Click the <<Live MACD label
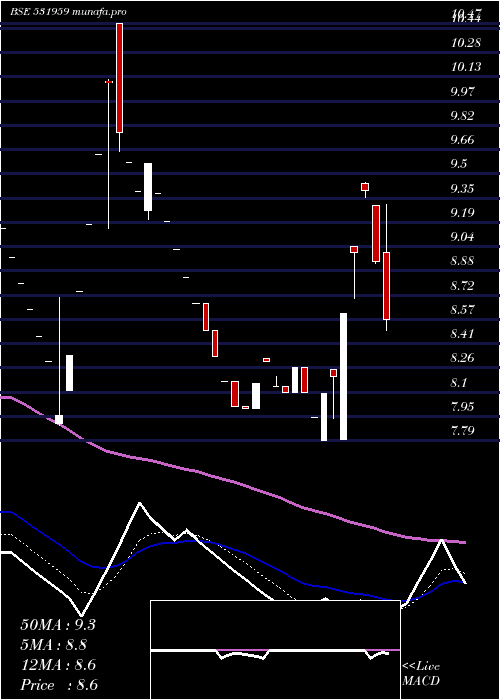The height and width of the screenshot is (700, 500). [x=421, y=674]
